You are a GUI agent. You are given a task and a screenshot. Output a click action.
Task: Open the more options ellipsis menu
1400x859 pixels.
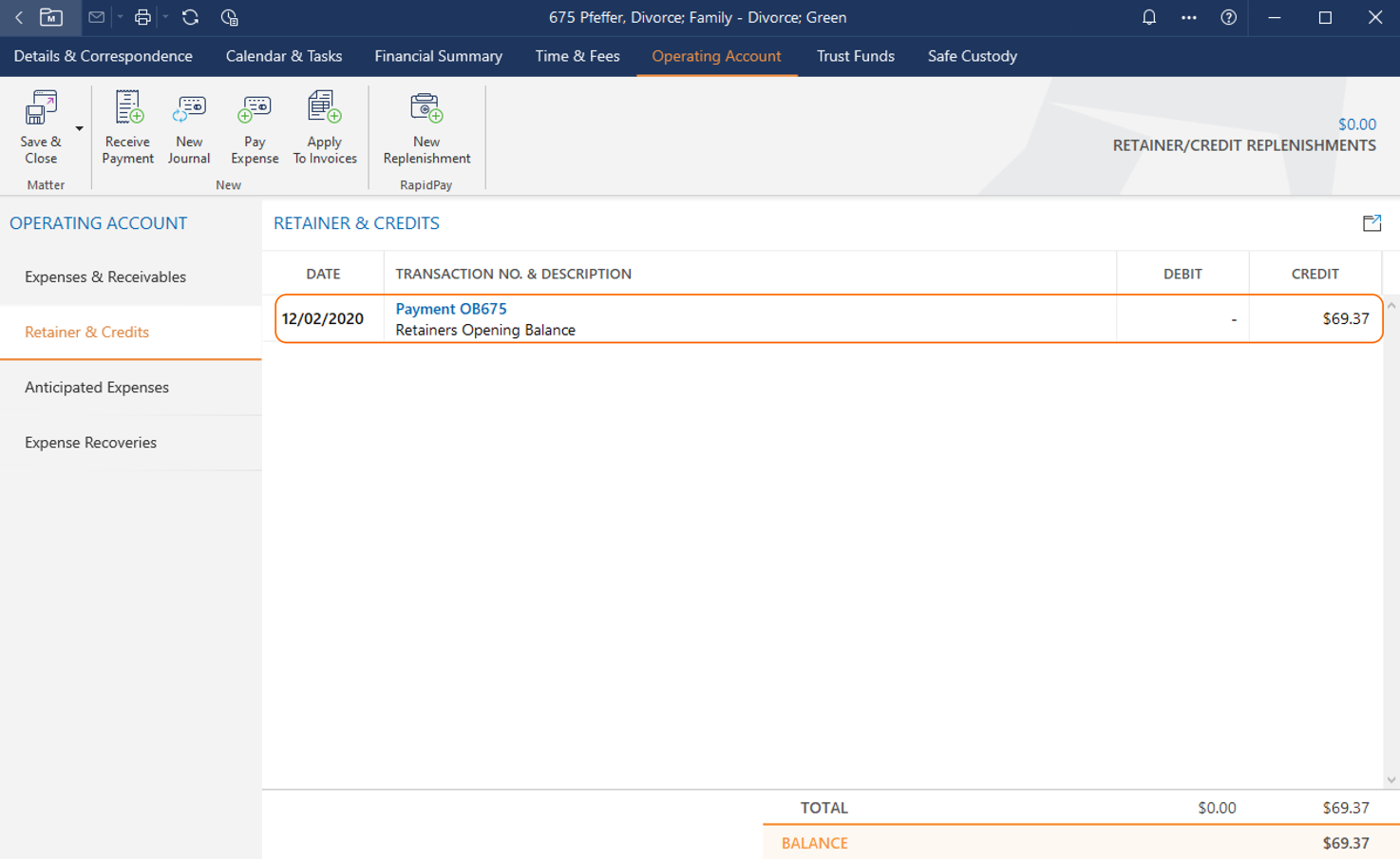point(1188,17)
